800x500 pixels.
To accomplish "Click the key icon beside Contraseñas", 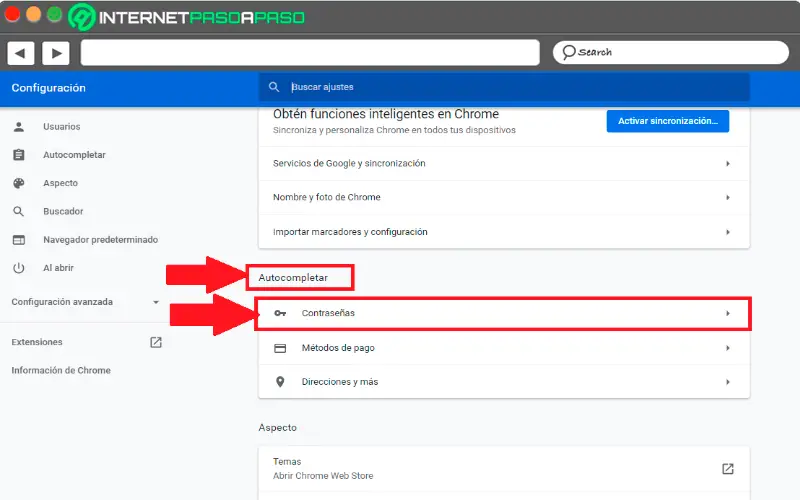I will point(280,313).
